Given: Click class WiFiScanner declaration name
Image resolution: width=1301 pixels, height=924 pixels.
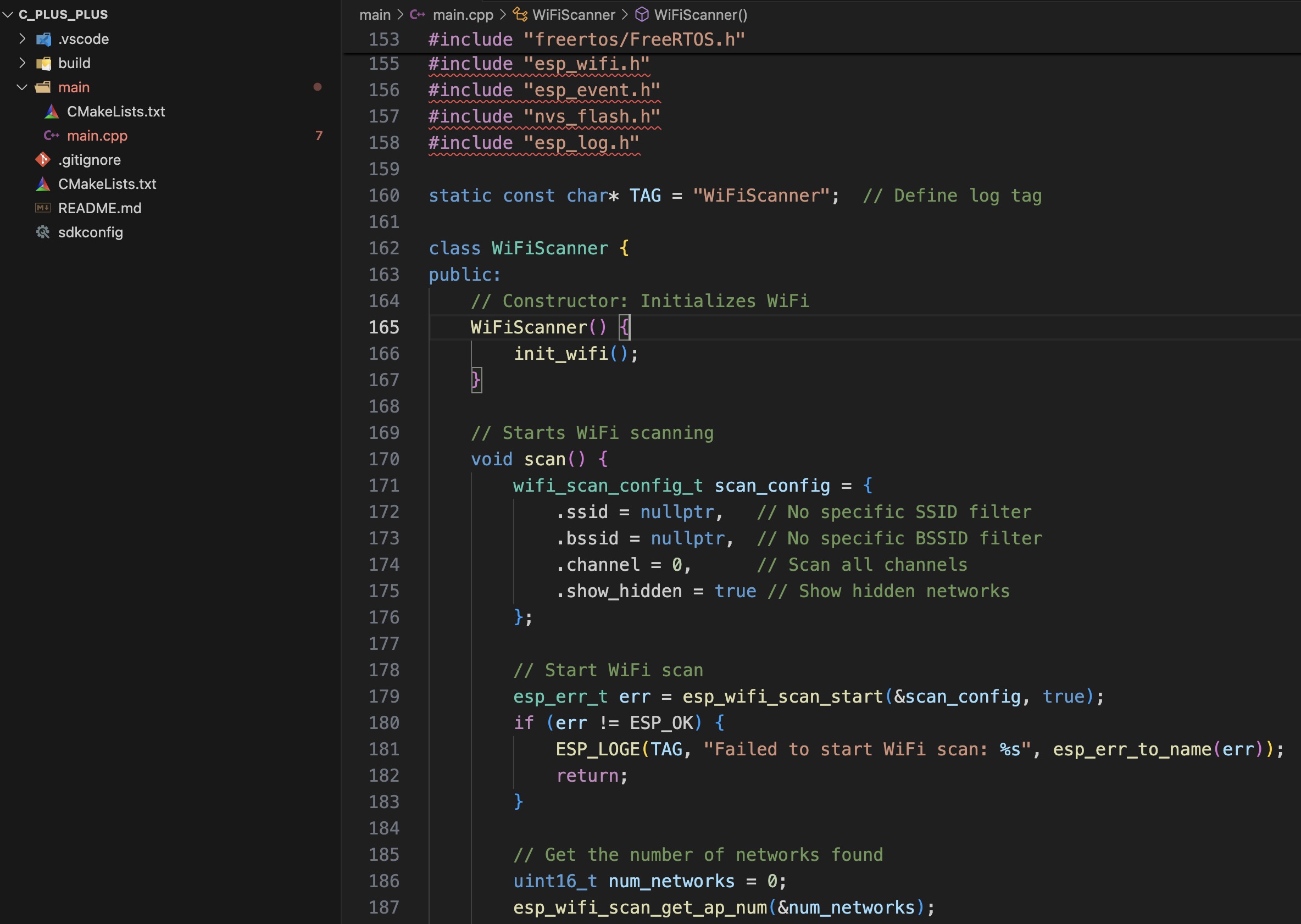Looking at the screenshot, I should [x=550, y=248].
